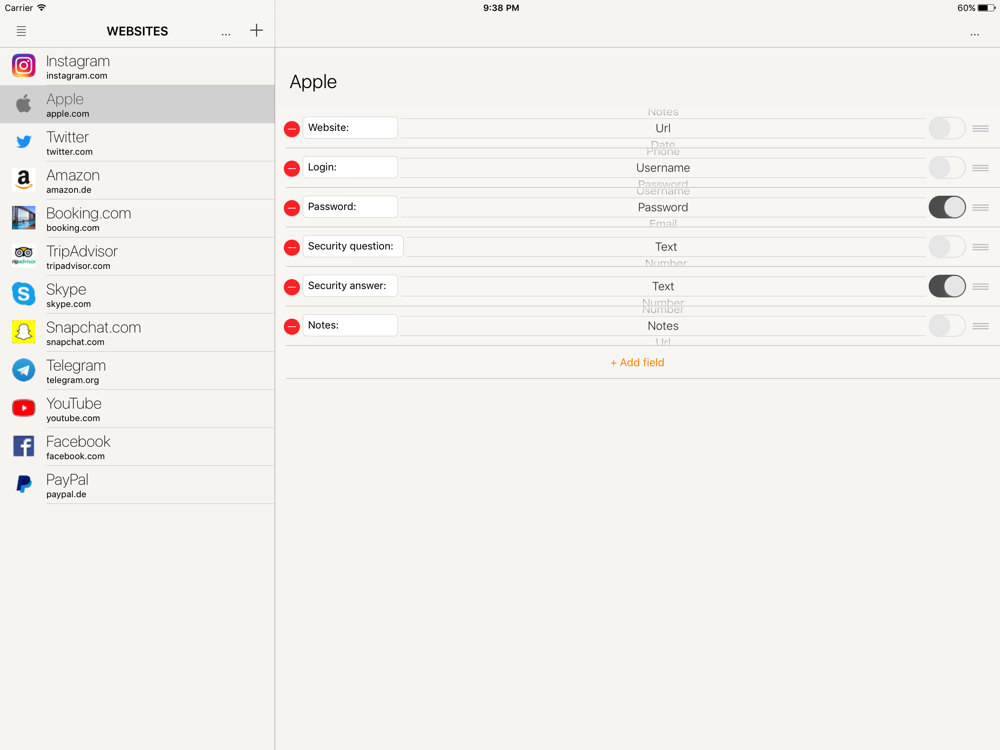Viewport: 1000px width, 750px height.
Task: Change the Login field type picker showing Username
Action: pos(663,168)
